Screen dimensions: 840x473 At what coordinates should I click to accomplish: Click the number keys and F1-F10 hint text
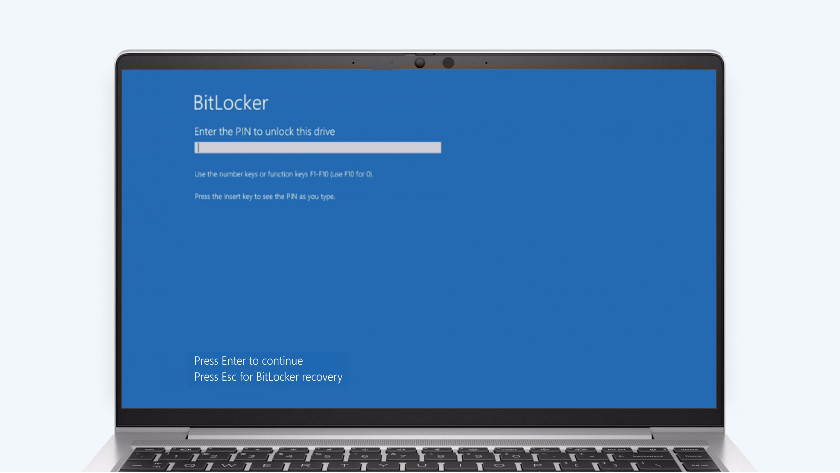click(x=283, y=174)
